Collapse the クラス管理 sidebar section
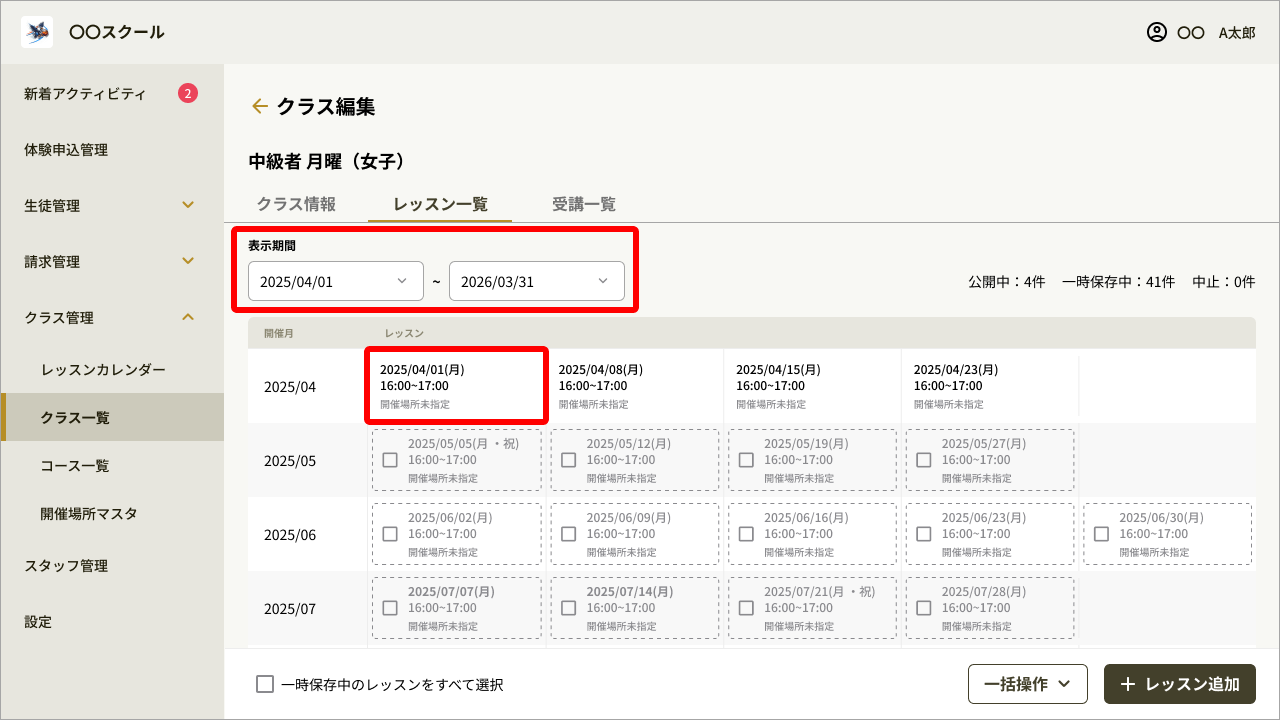The image size is (1280, 720). tap(188, 317)
